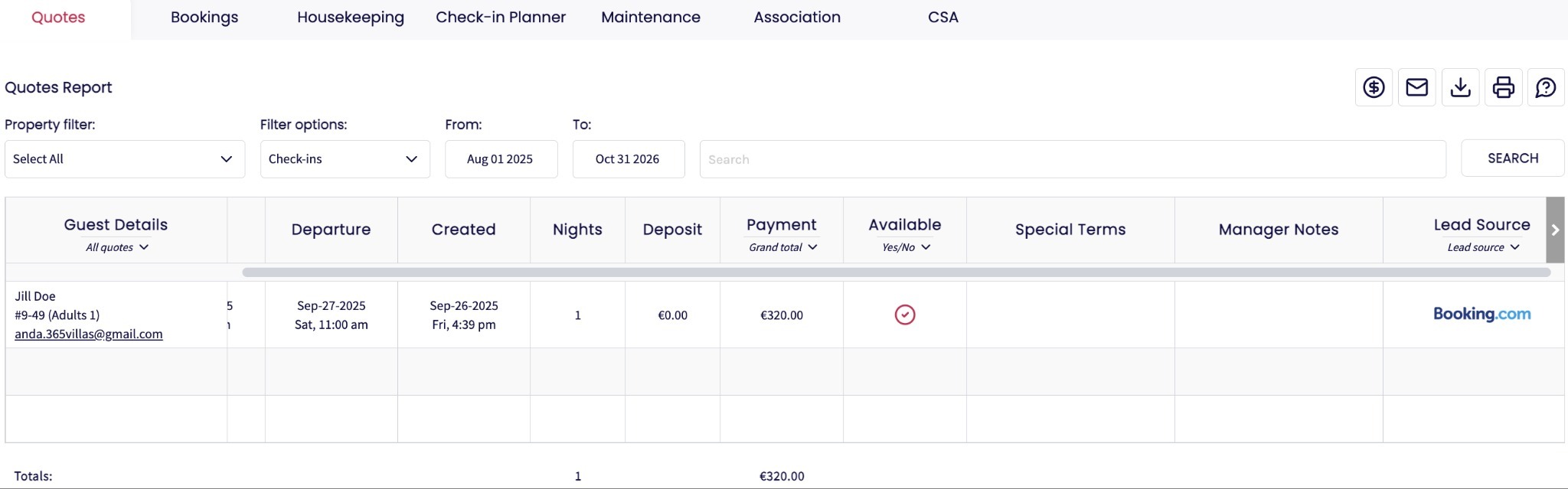Download the quotes report
Viewport: 1568px width, 489px height.
pos(1460,87)
